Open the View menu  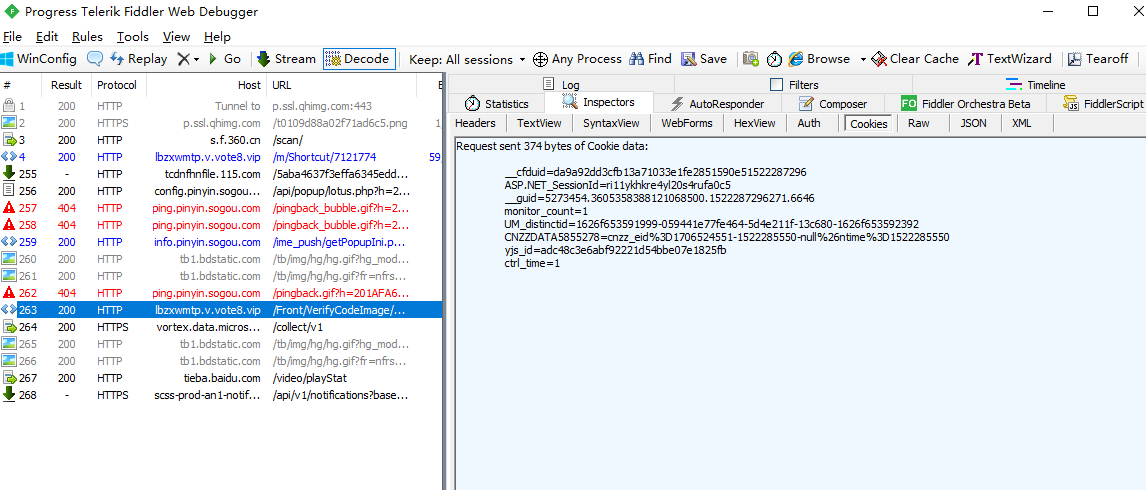point(176,37)
